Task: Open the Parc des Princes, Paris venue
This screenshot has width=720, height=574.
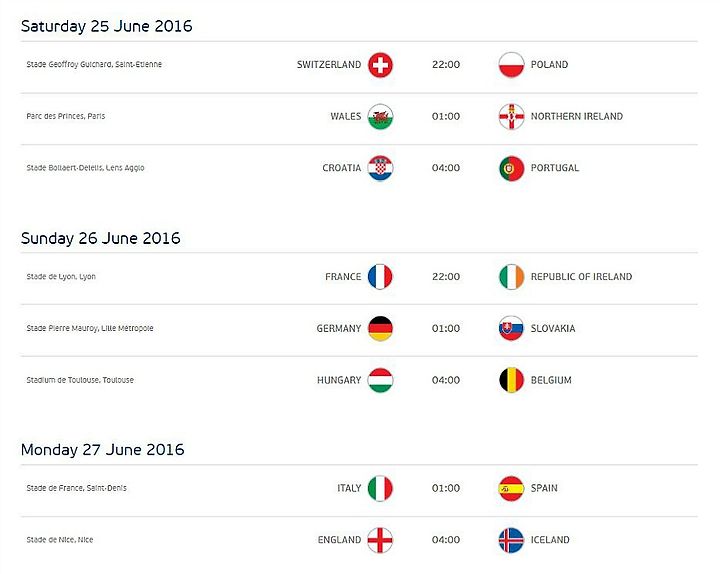Action: pos(66,116)
